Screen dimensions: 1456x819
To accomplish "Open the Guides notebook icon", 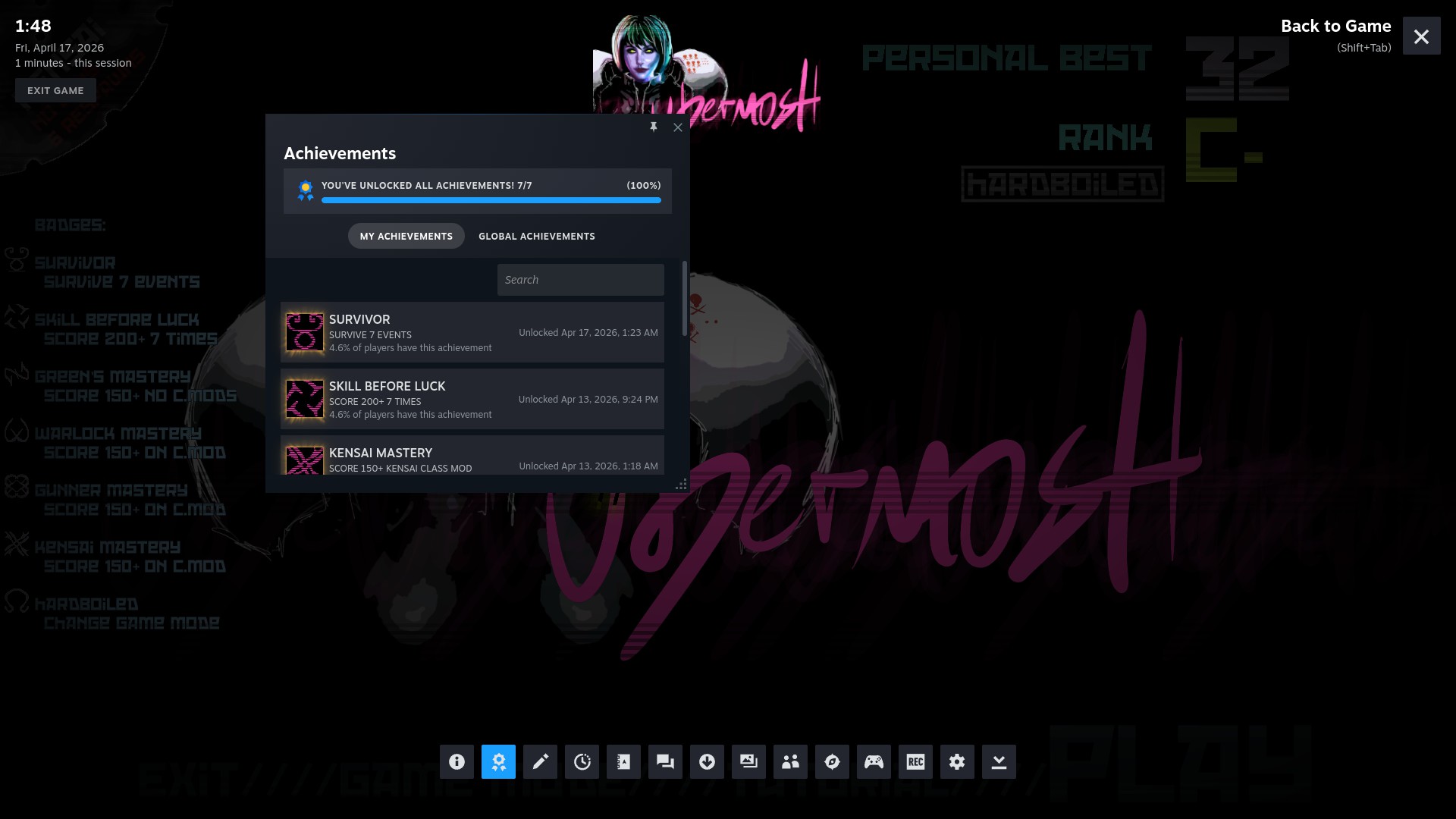I will tap(623, 761).
